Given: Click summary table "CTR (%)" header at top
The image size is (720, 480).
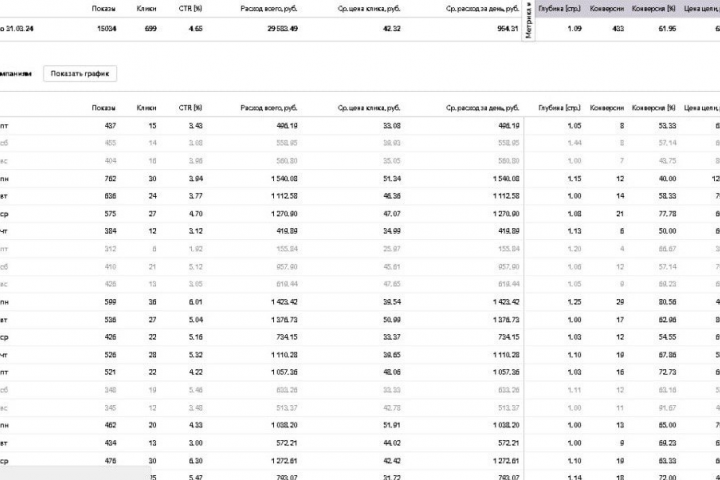Looking at the screenshot, I should [x=190, y=9].
